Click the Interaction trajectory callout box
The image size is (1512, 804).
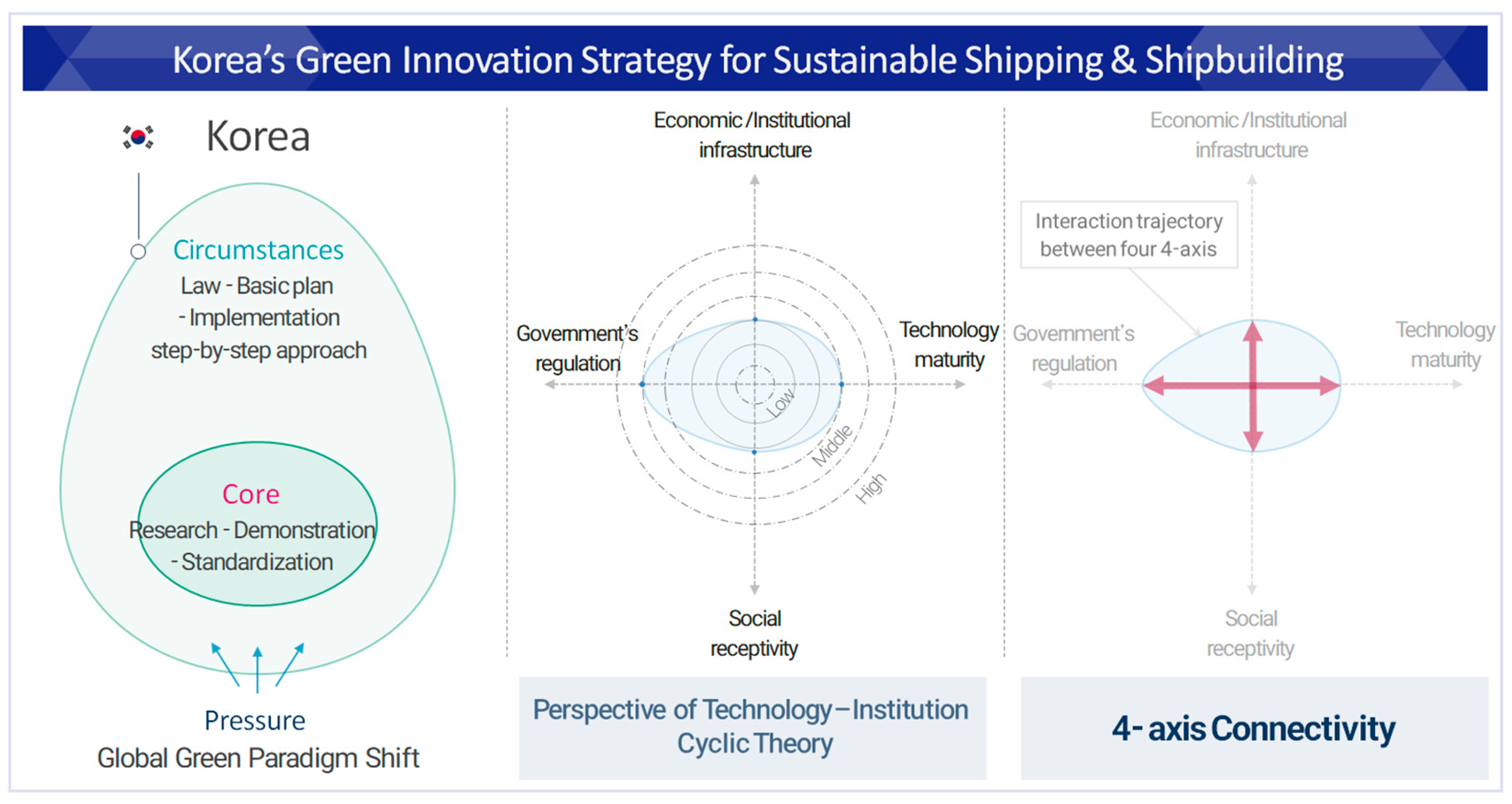(x=1128, y=235)
